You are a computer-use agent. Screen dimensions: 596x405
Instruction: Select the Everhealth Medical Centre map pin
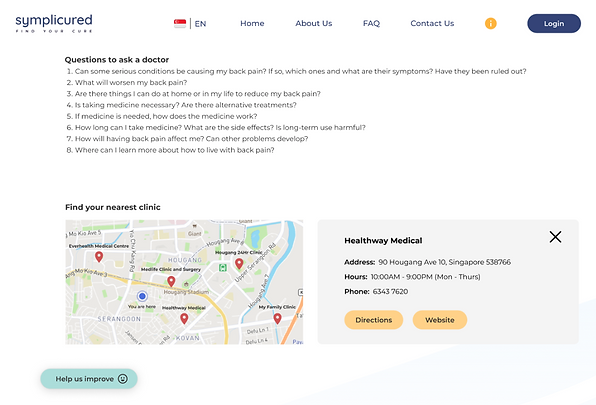pyautogui.click(x=99, y=256)
